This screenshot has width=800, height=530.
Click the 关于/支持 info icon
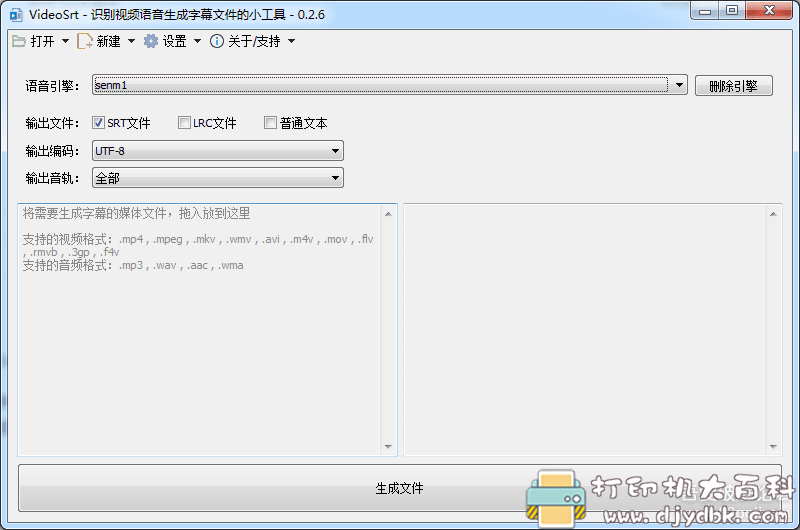[x=217, y=41]
